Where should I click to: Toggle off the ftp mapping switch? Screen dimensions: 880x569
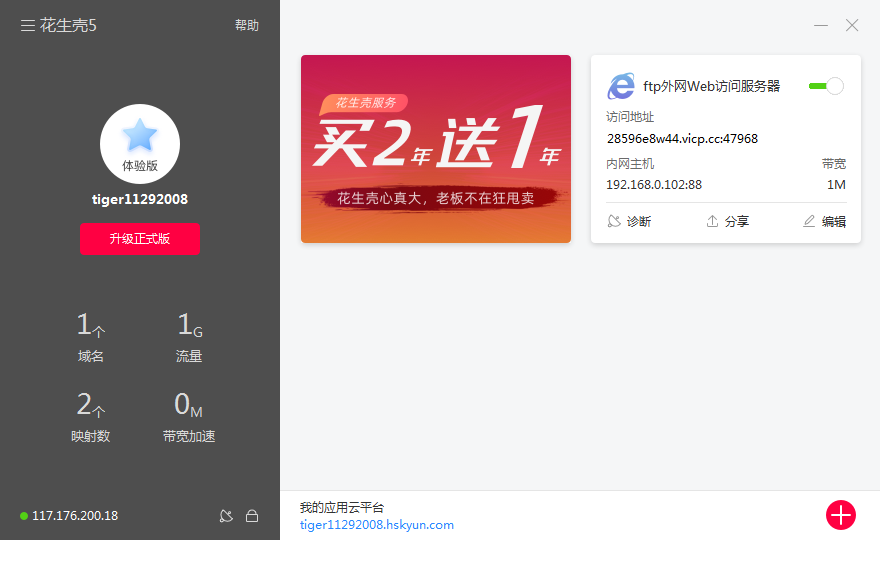click(x=826, y=86)
